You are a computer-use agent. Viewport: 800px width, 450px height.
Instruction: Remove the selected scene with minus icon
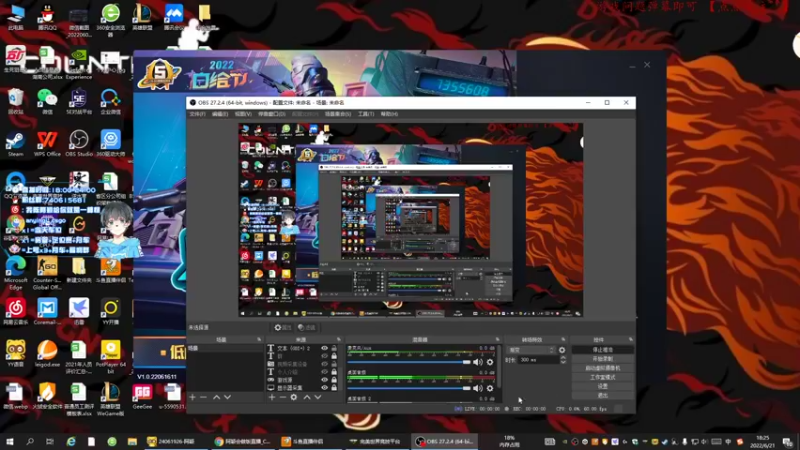coord(204,397)
